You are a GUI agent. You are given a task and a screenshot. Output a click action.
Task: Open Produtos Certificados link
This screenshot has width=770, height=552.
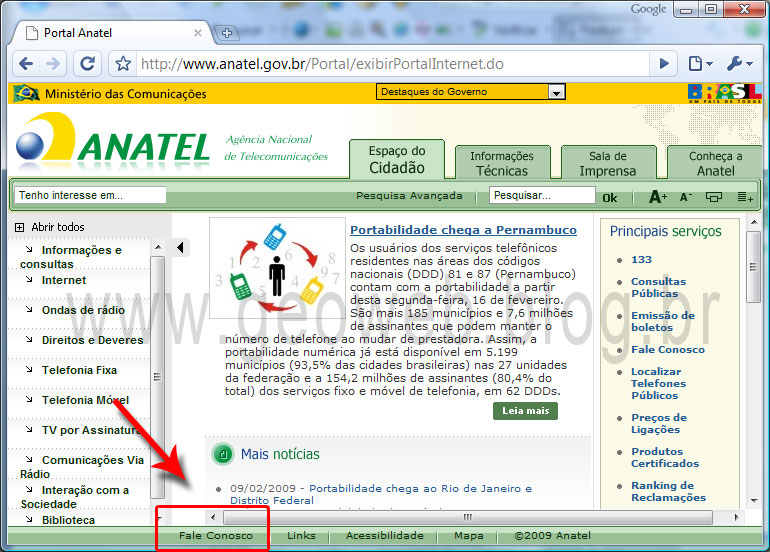[664, 457]
